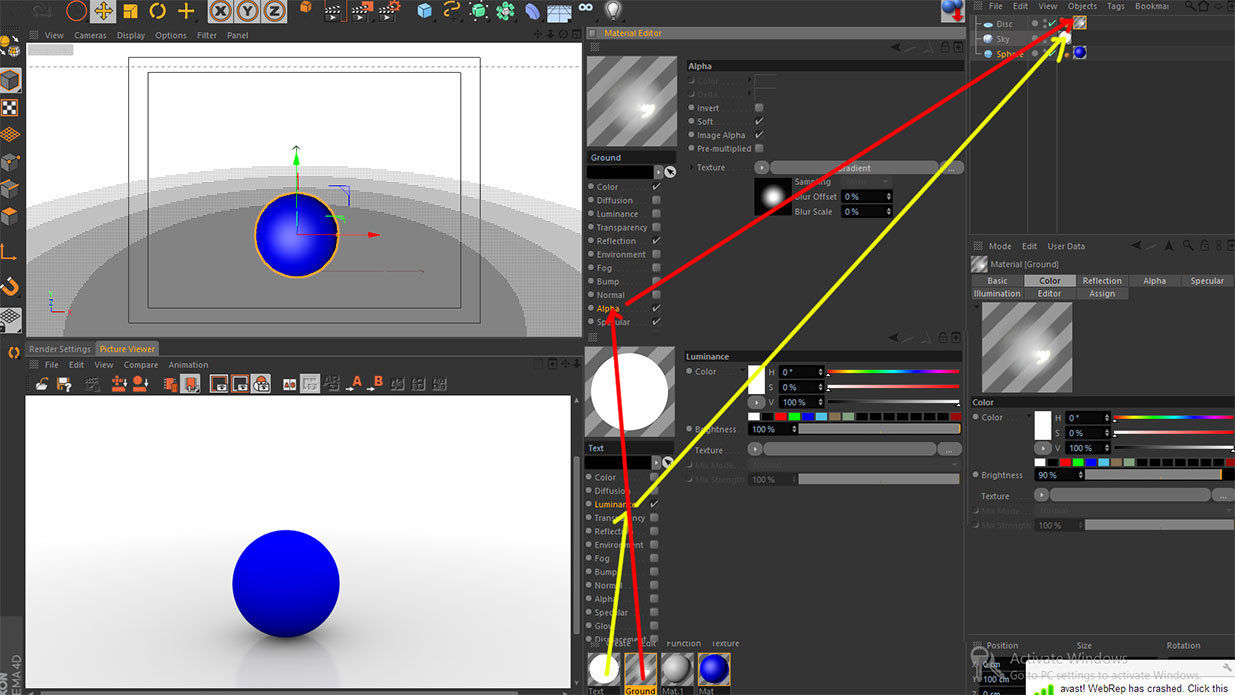Open image icon in Picture Viewer
The height and width of the screenshot is (695, 1235).
click(x=42, y=383)
